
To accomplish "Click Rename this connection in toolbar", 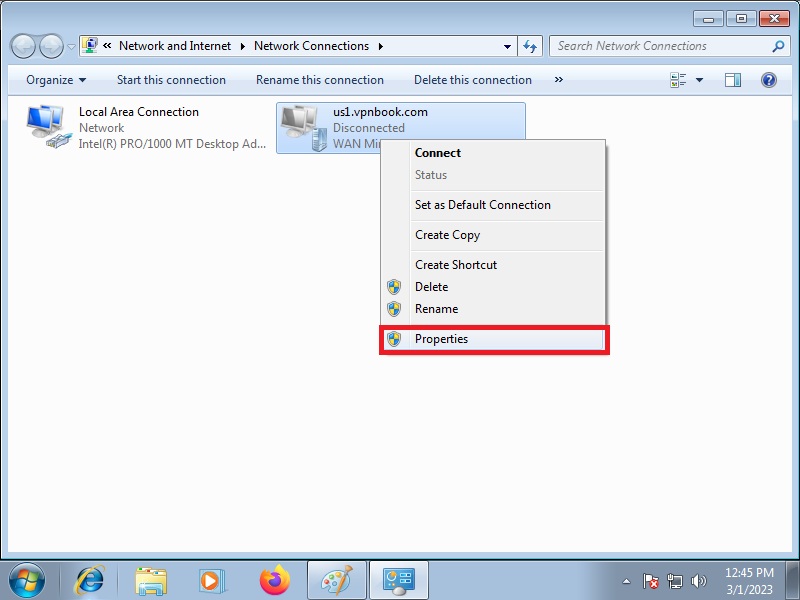I will pos(320,80).
